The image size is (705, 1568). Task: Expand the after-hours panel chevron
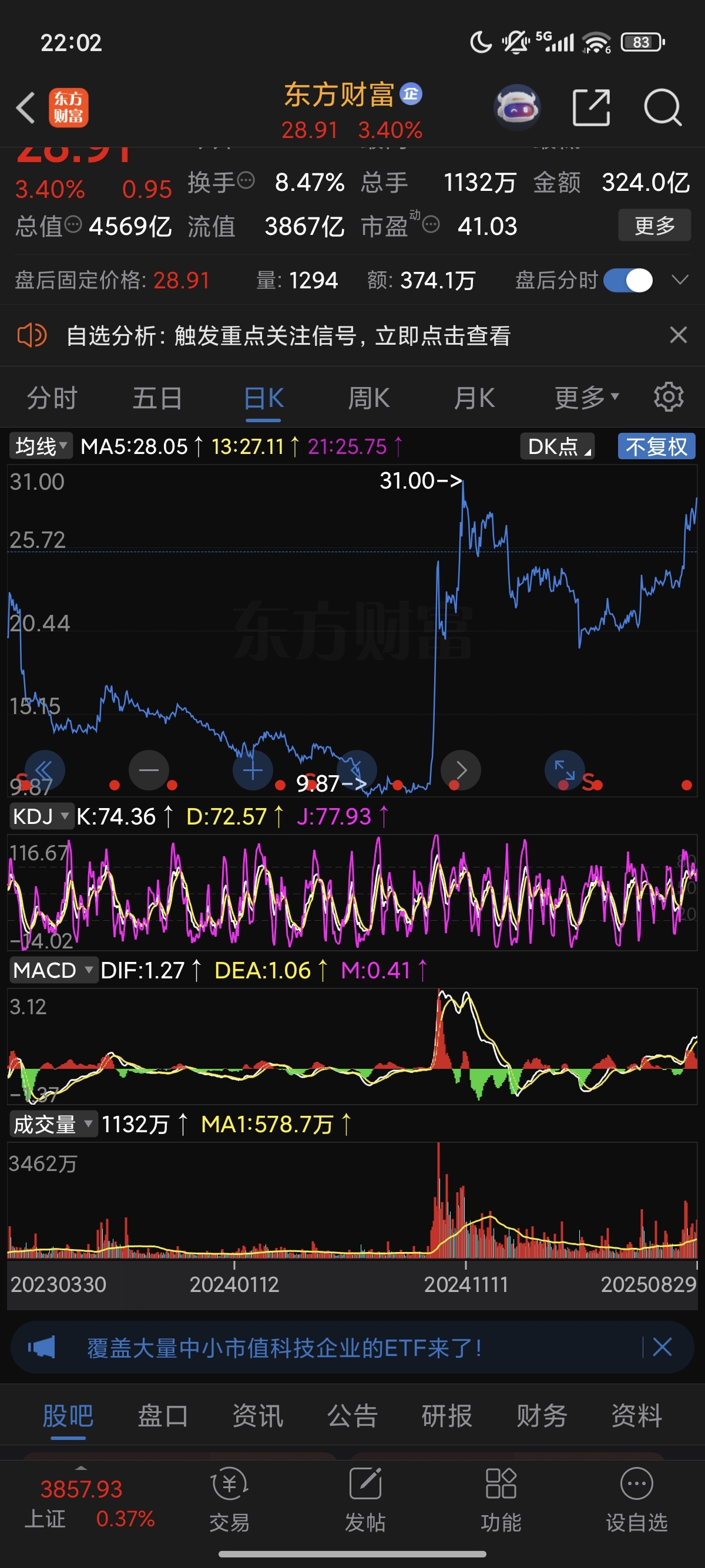click(679, 280)
